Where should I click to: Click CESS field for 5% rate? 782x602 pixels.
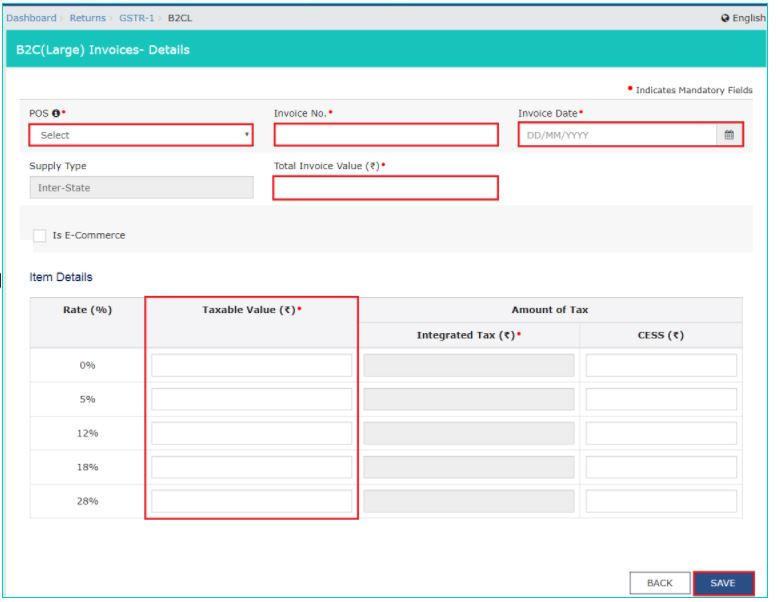click(x=661, y=399)
